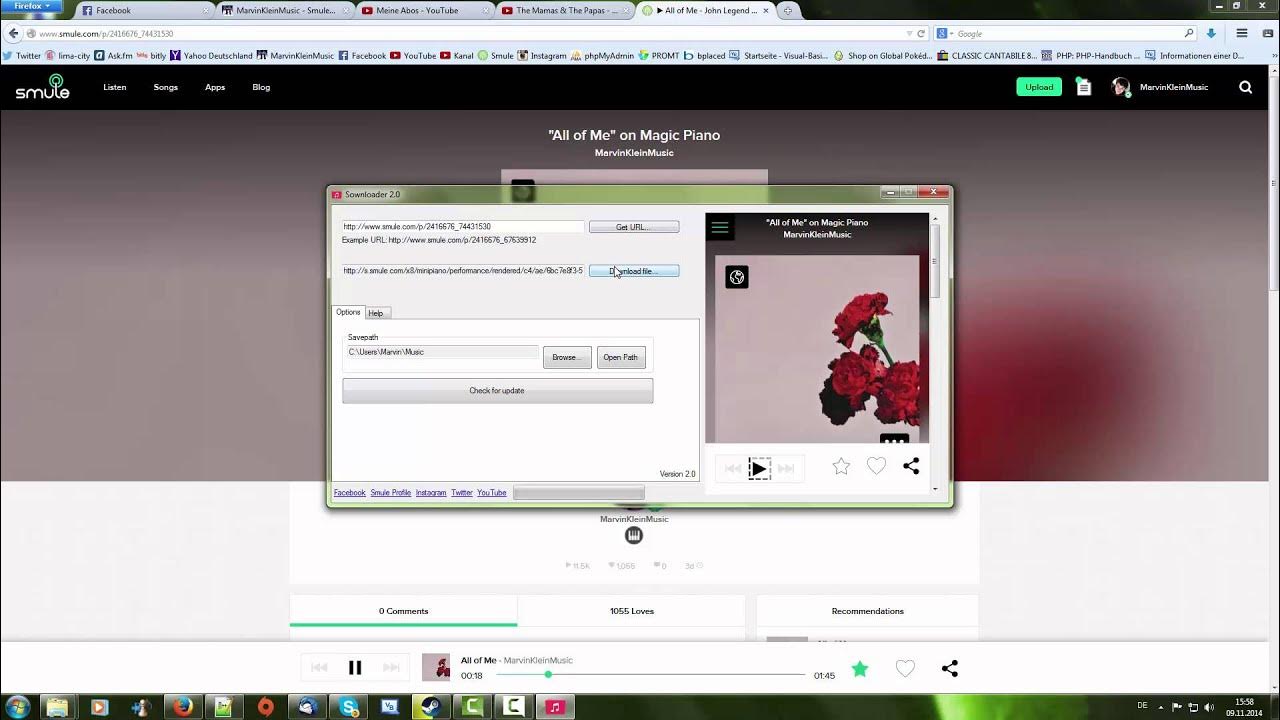This screenshot has height=720, width=1280.
Task: Click the Firefox menu button
Action: coord(32,6)
